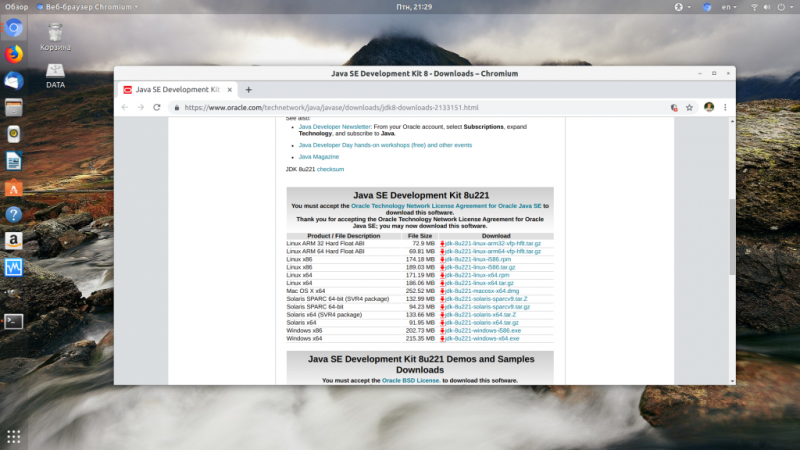The image size is (800, 450).
Task: Click the page vertical scrollbar thumb
Action: pos(732,237)
